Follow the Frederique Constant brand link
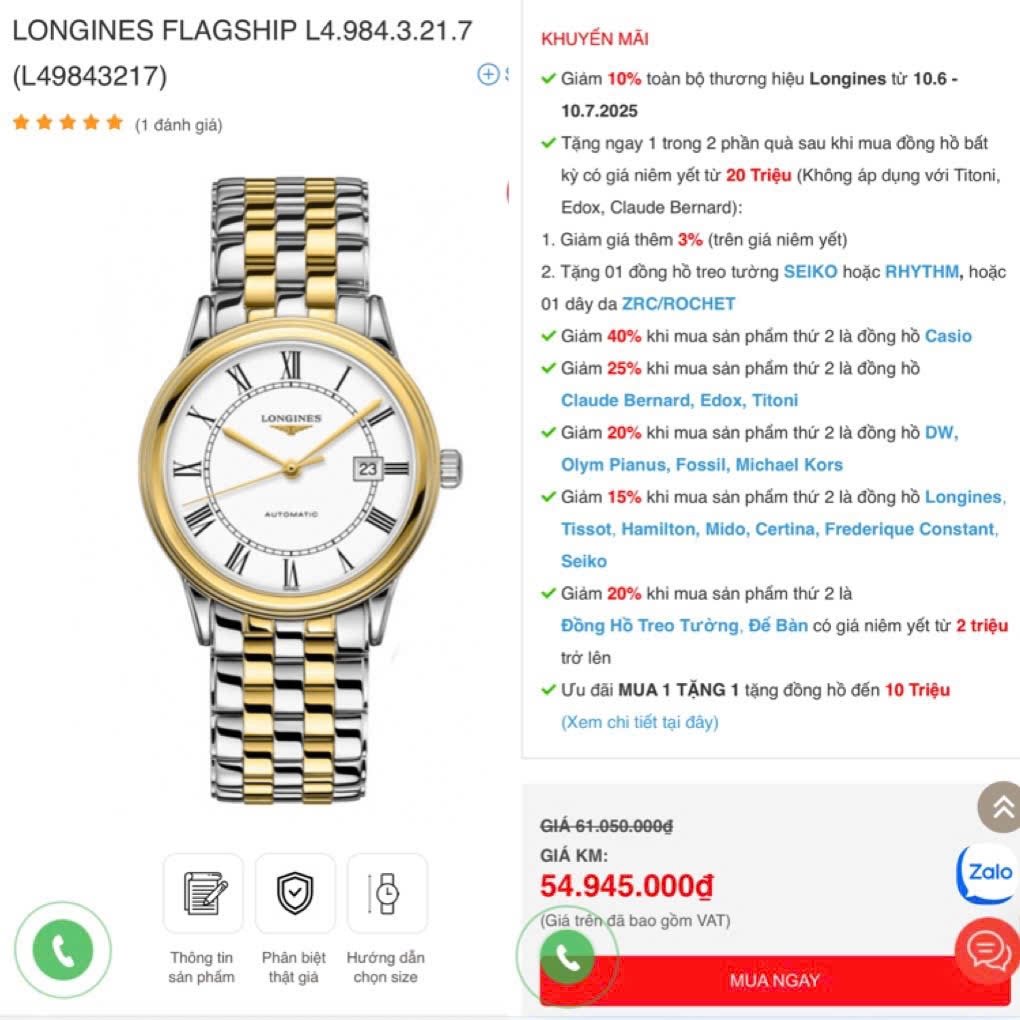Screen dimensions: 1020x1020 (x=909, y=529)
